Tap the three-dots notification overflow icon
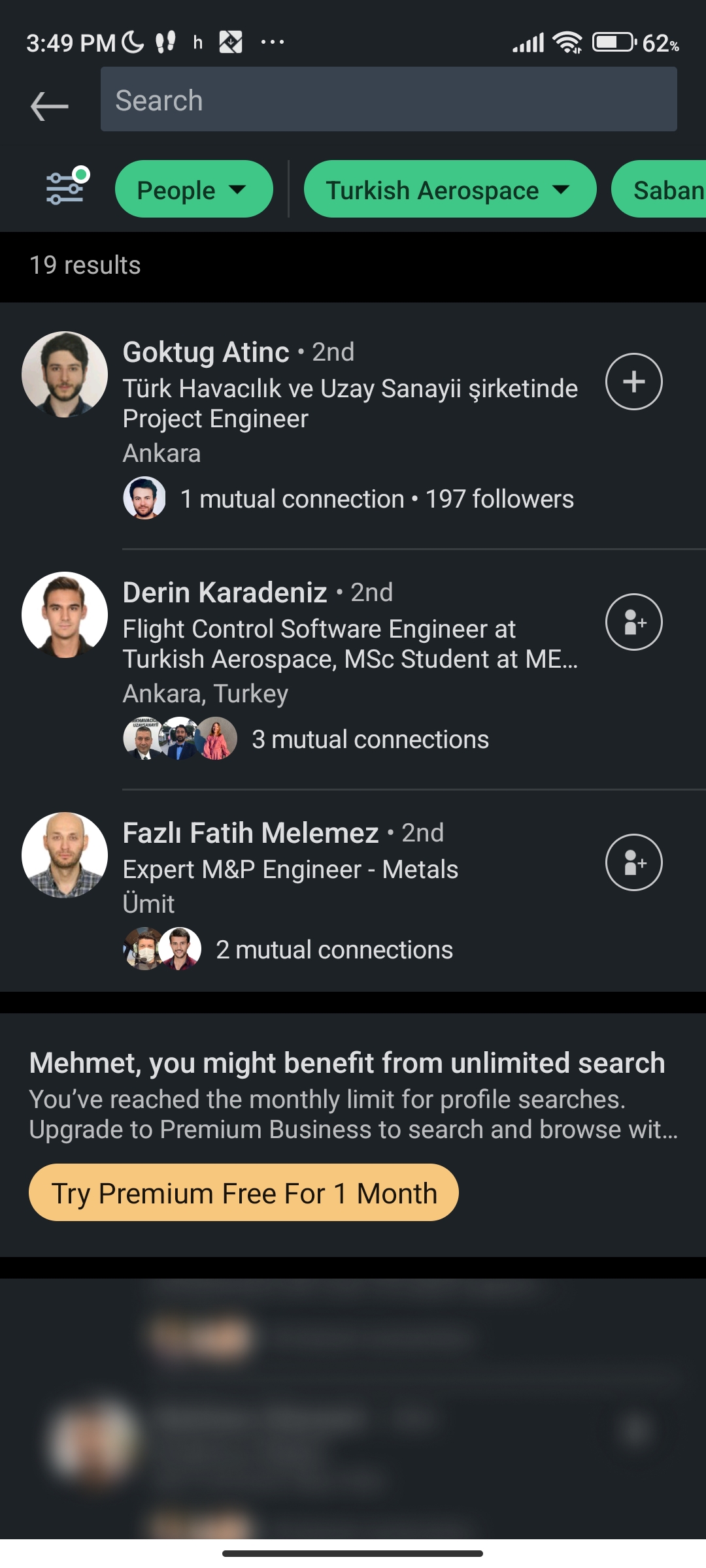Image resolution: width=706 pixels, height=1568 pixels. (x=272, y=43)
